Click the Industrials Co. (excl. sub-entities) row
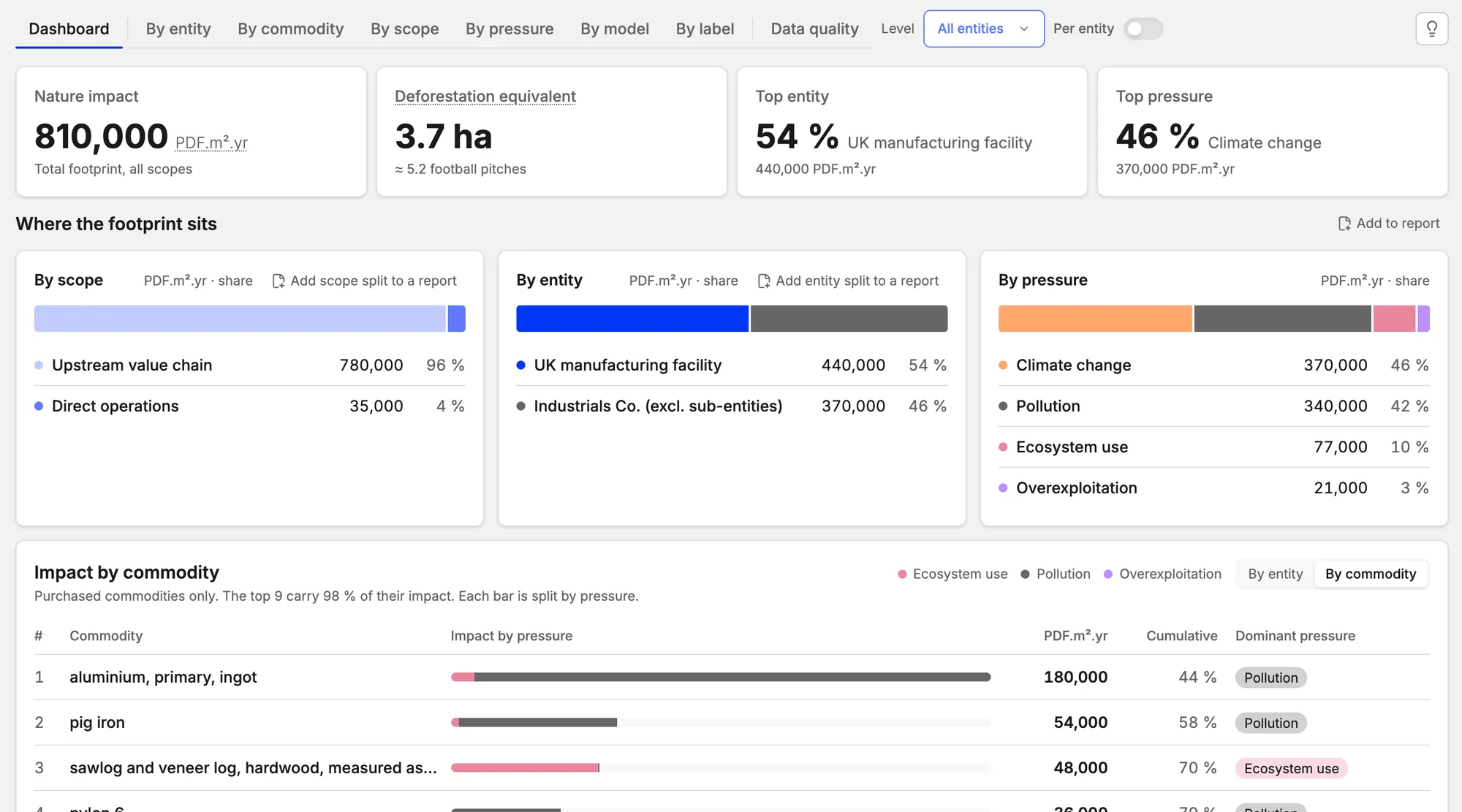The image size is (1462, 812). (732, 406)
